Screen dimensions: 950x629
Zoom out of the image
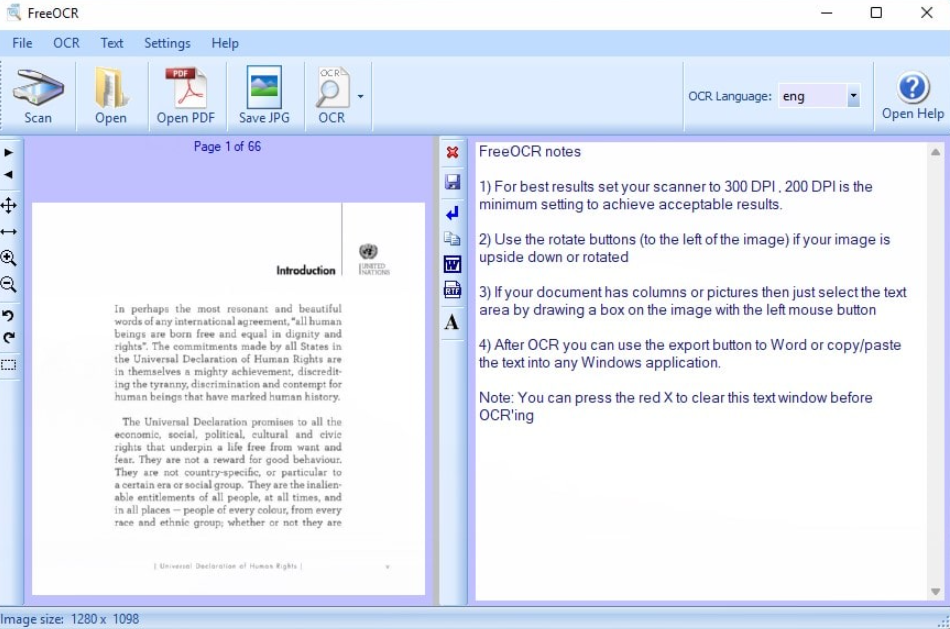tap(8, 284)
